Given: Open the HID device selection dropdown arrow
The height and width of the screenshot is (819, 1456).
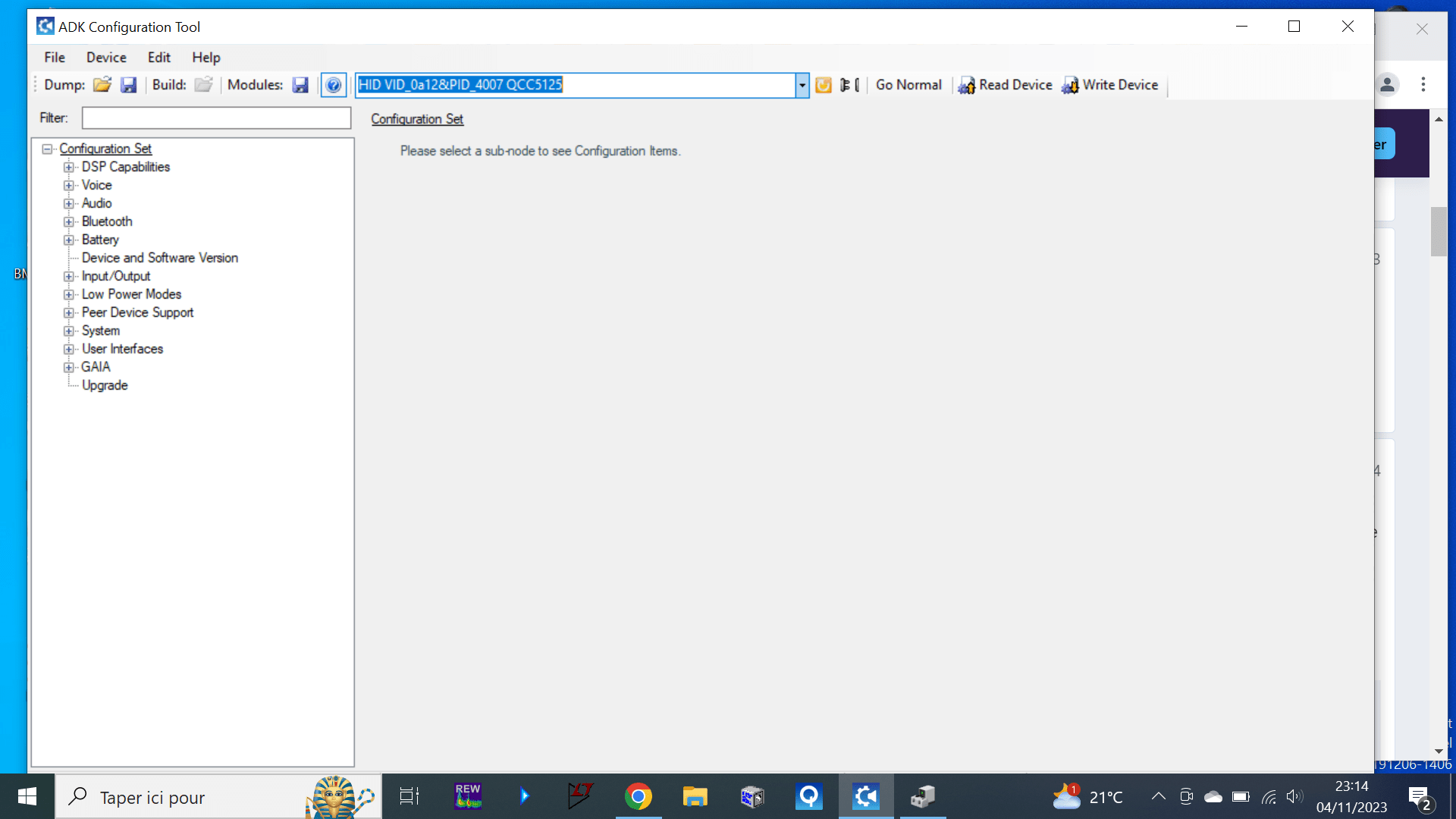Looking at the screenshot, I should coord(802,85).
